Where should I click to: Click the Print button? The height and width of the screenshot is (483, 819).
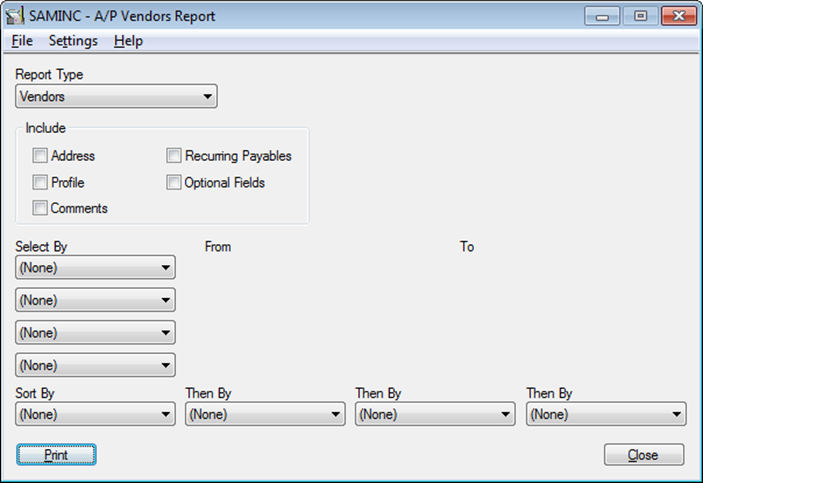tap(56, 455)
